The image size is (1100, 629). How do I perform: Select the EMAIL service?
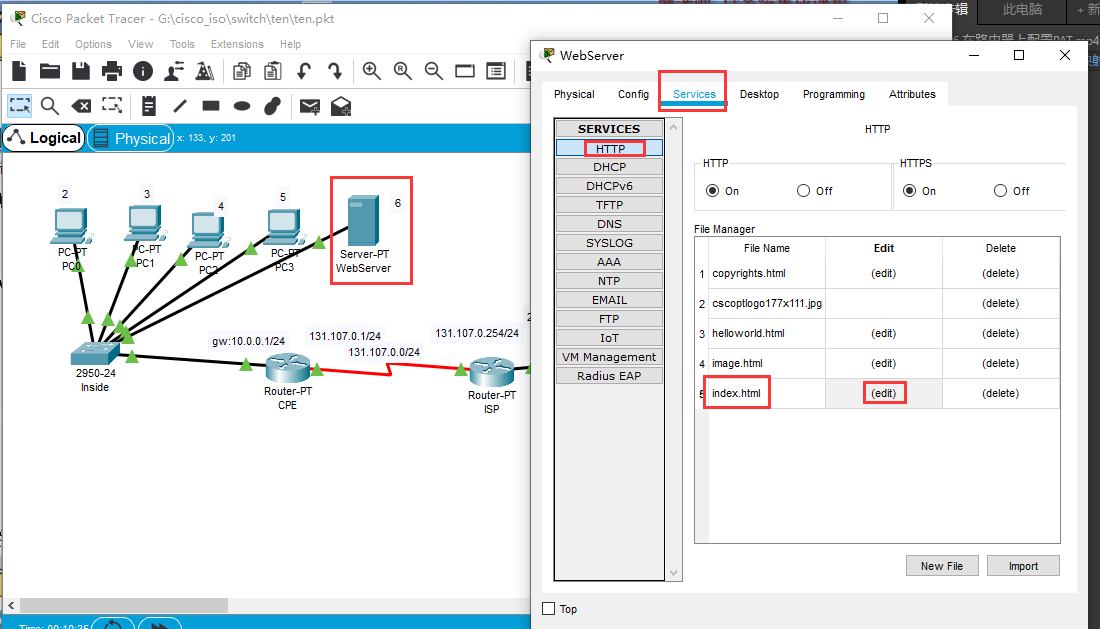tap(609, 300)
